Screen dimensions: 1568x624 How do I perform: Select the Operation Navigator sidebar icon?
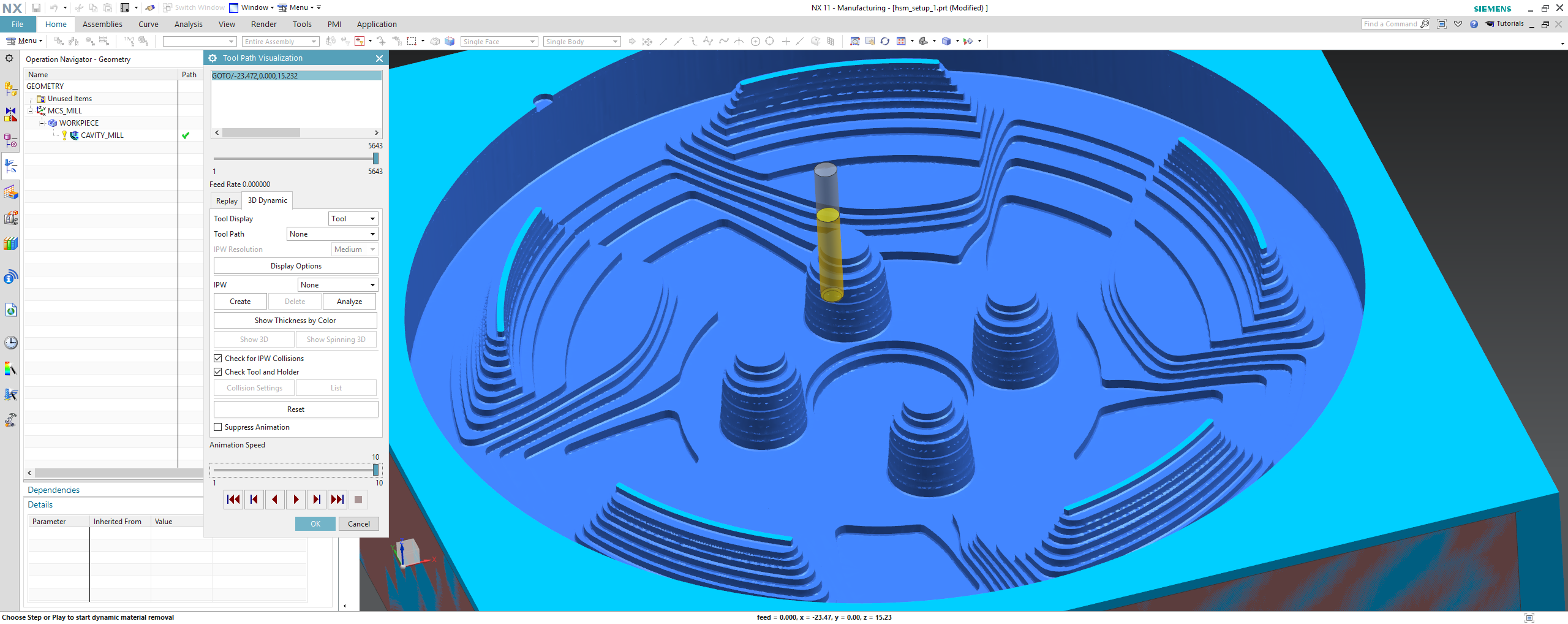click(10, 166)
